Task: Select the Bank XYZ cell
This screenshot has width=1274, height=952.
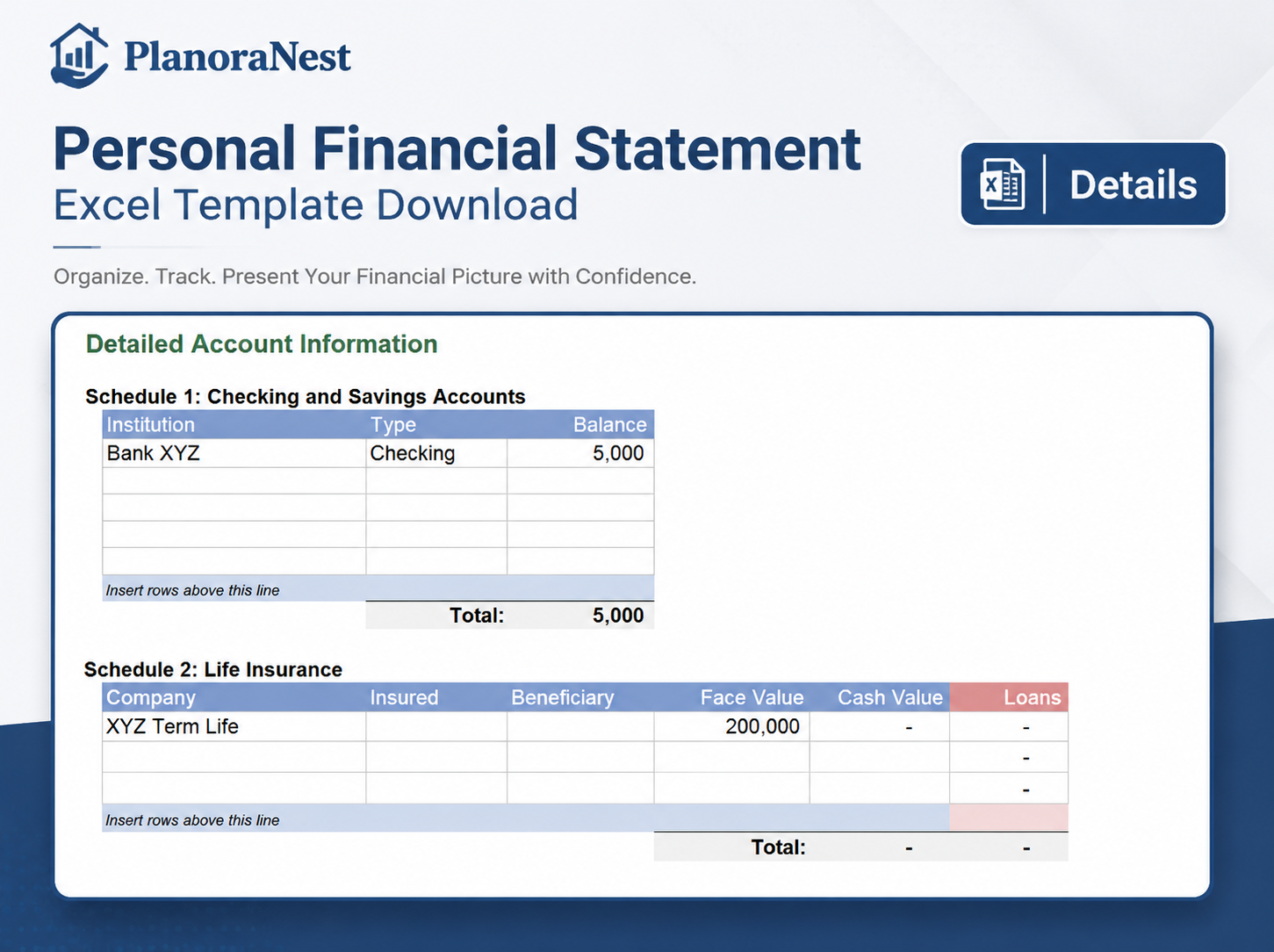Action: pyautogui.click(x=234, y=453)
